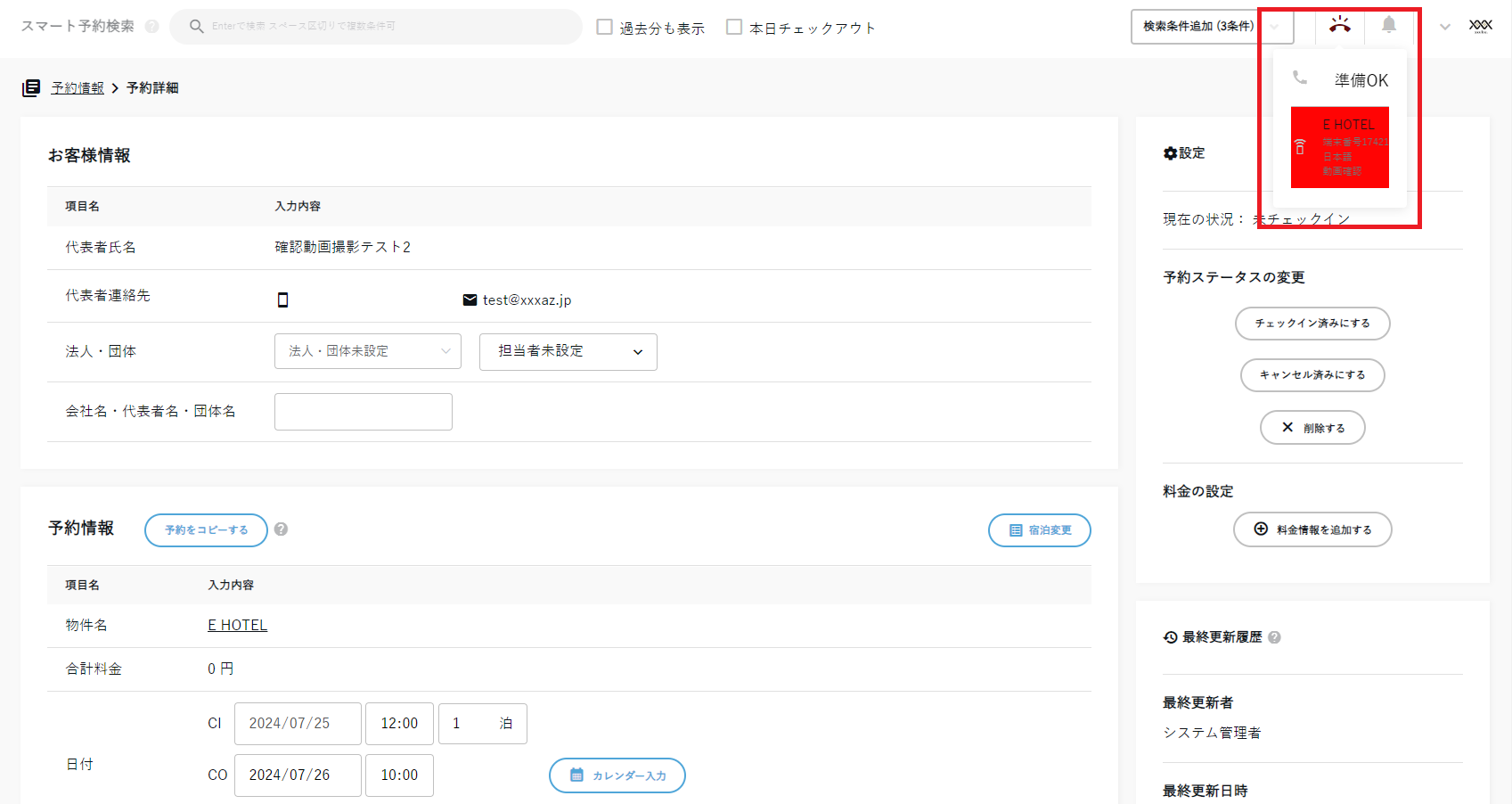The image size is (1512, 804).
Task: Expand the user account chevron menu
Action: click(x=1445, y=27)
